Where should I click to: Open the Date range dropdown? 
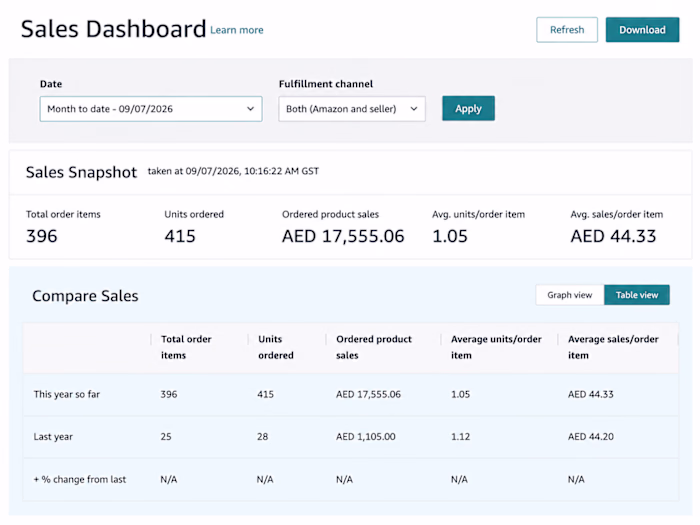tap(151, 108)
